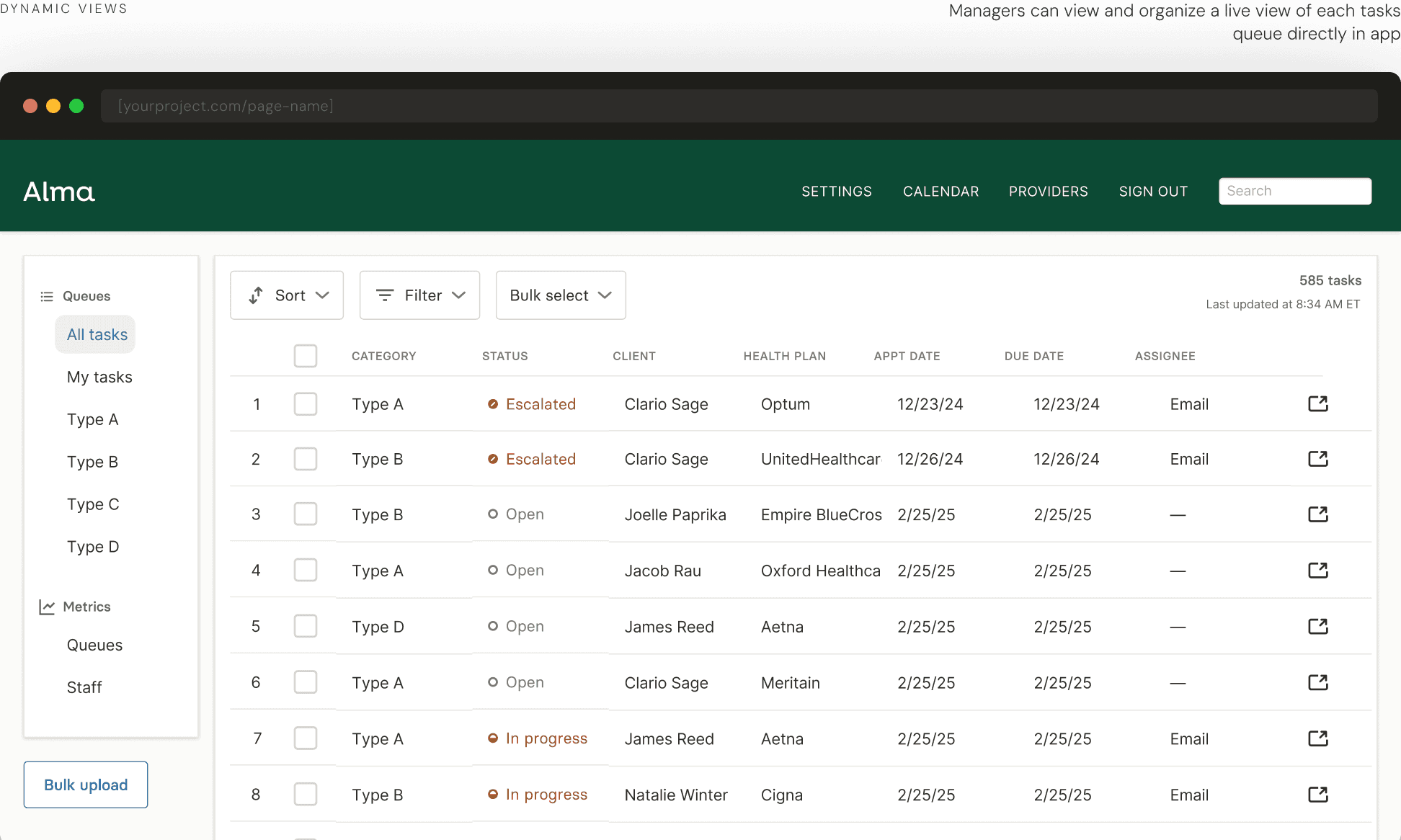The image size is (1401, 840).
Task: Open the CALENDAR nav menu item
Action: coord(940,192)
